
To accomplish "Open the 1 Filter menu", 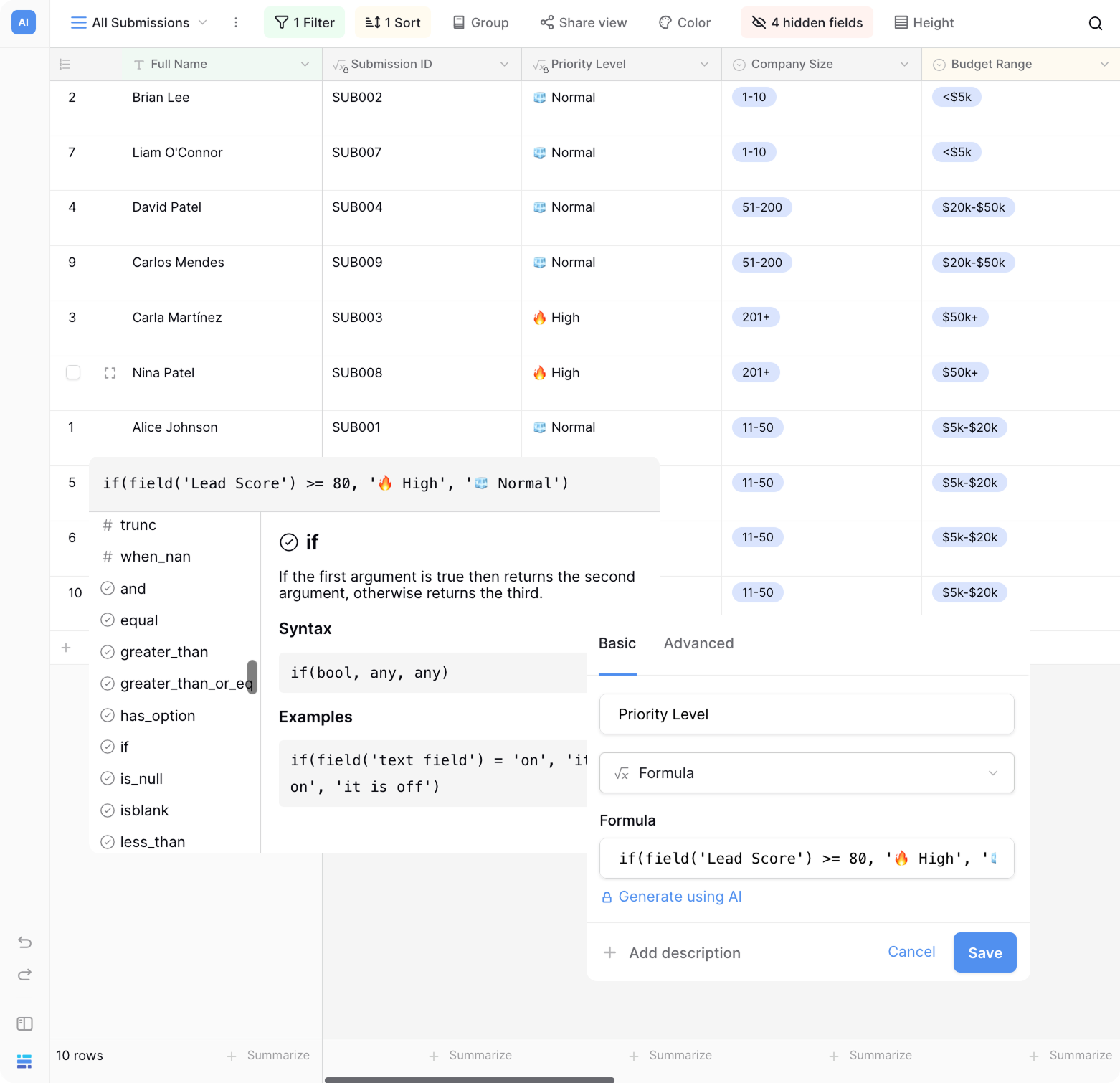I will pos(305,22).
